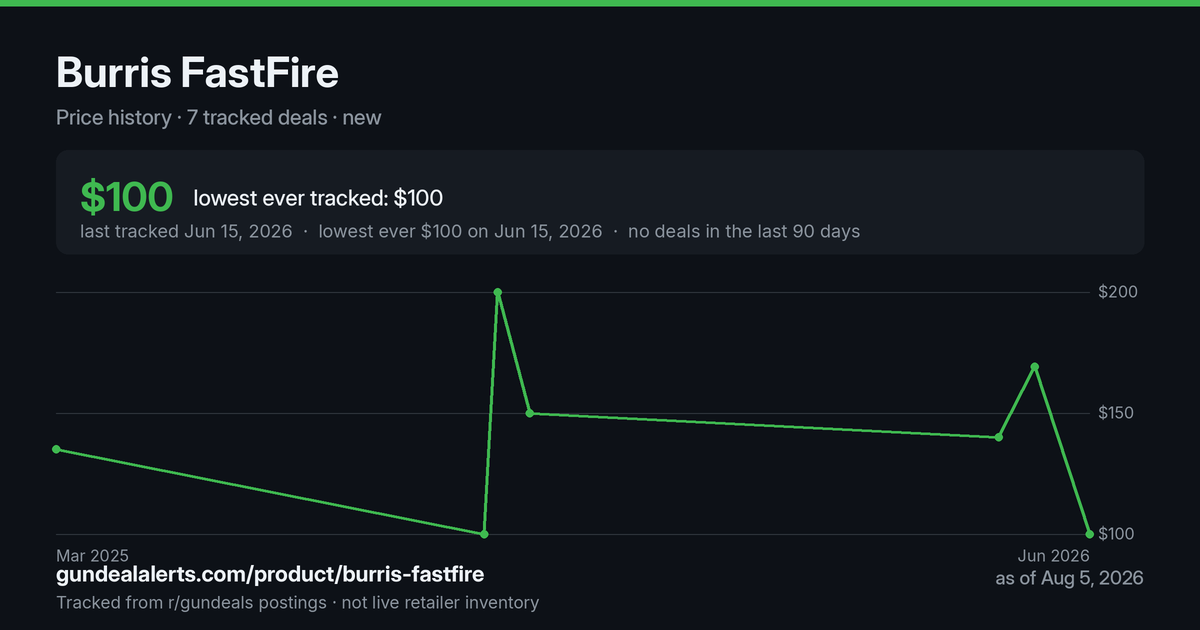The height and width of the screenshot is (630, 1200).
Task: Click the Jun 2026 x-axis label
Action: 1054,555
